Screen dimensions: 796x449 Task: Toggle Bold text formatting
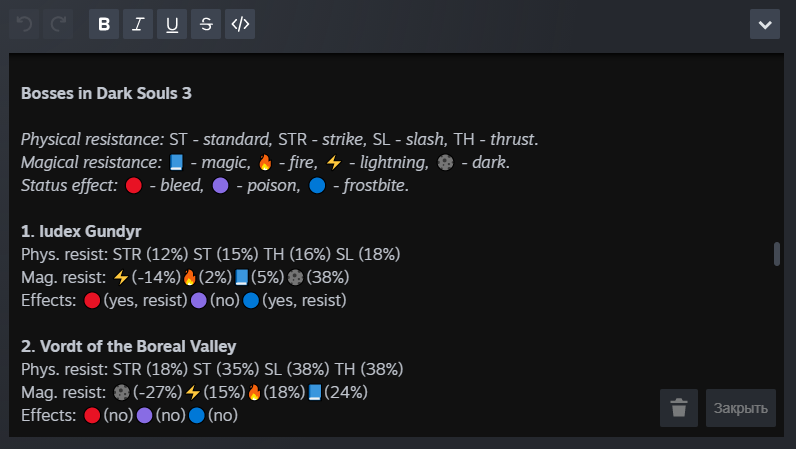click(104, 25)
